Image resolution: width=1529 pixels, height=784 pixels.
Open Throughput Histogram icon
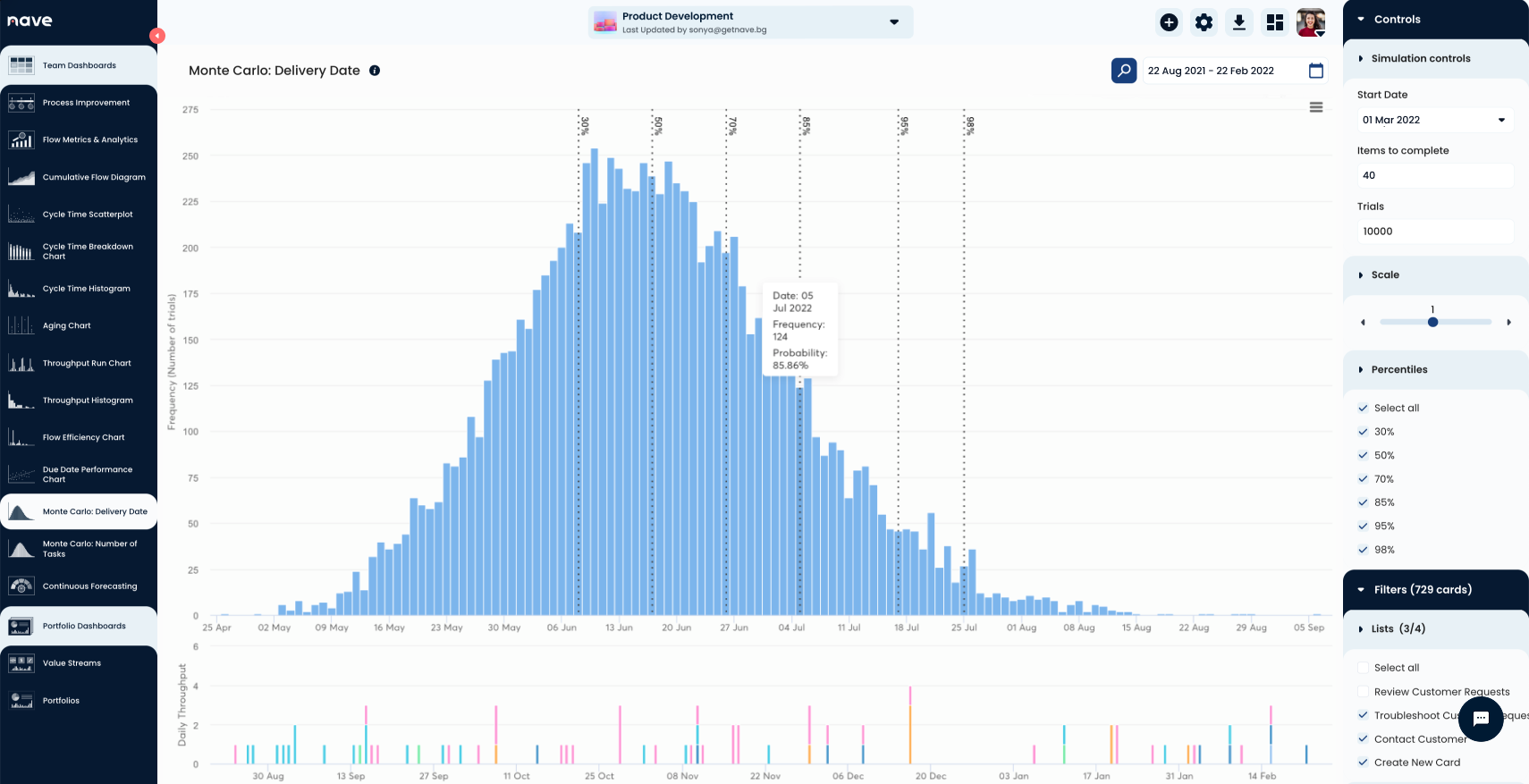(x=21, y=400)
